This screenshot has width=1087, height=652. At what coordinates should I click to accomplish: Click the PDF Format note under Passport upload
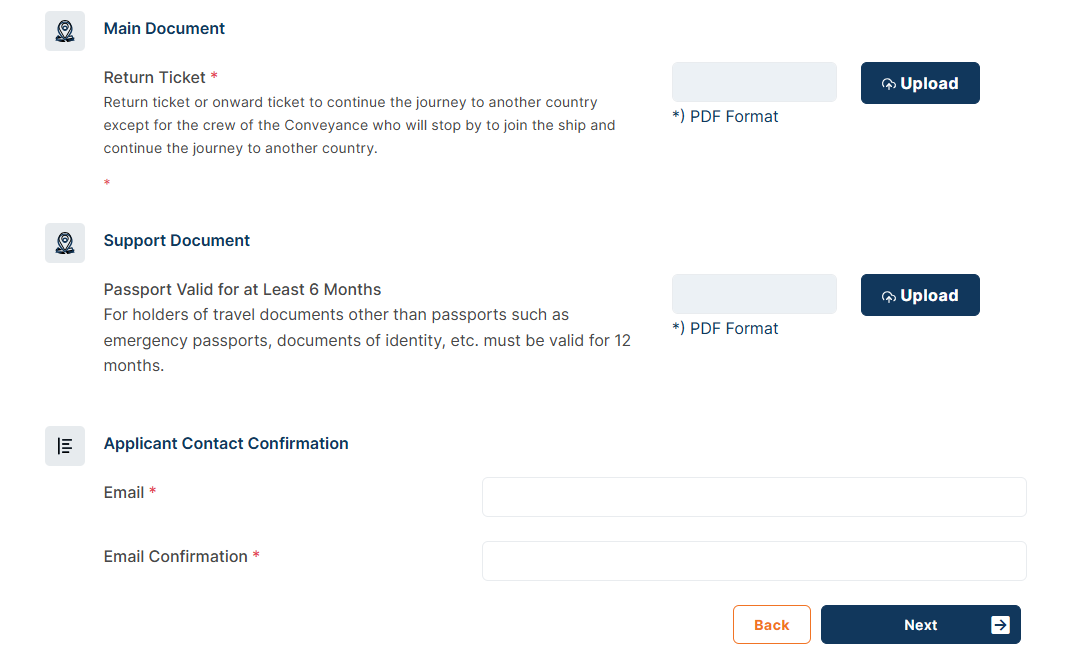coord(725,328)
